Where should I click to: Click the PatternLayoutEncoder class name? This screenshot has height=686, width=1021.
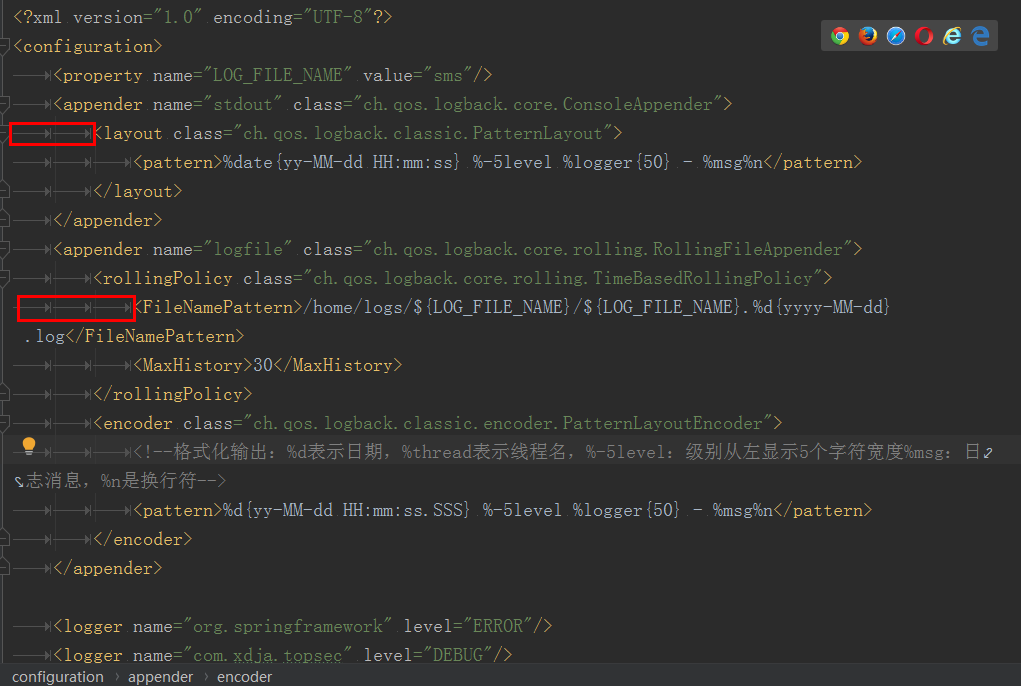pyautogui.click(x=662, y=423)
